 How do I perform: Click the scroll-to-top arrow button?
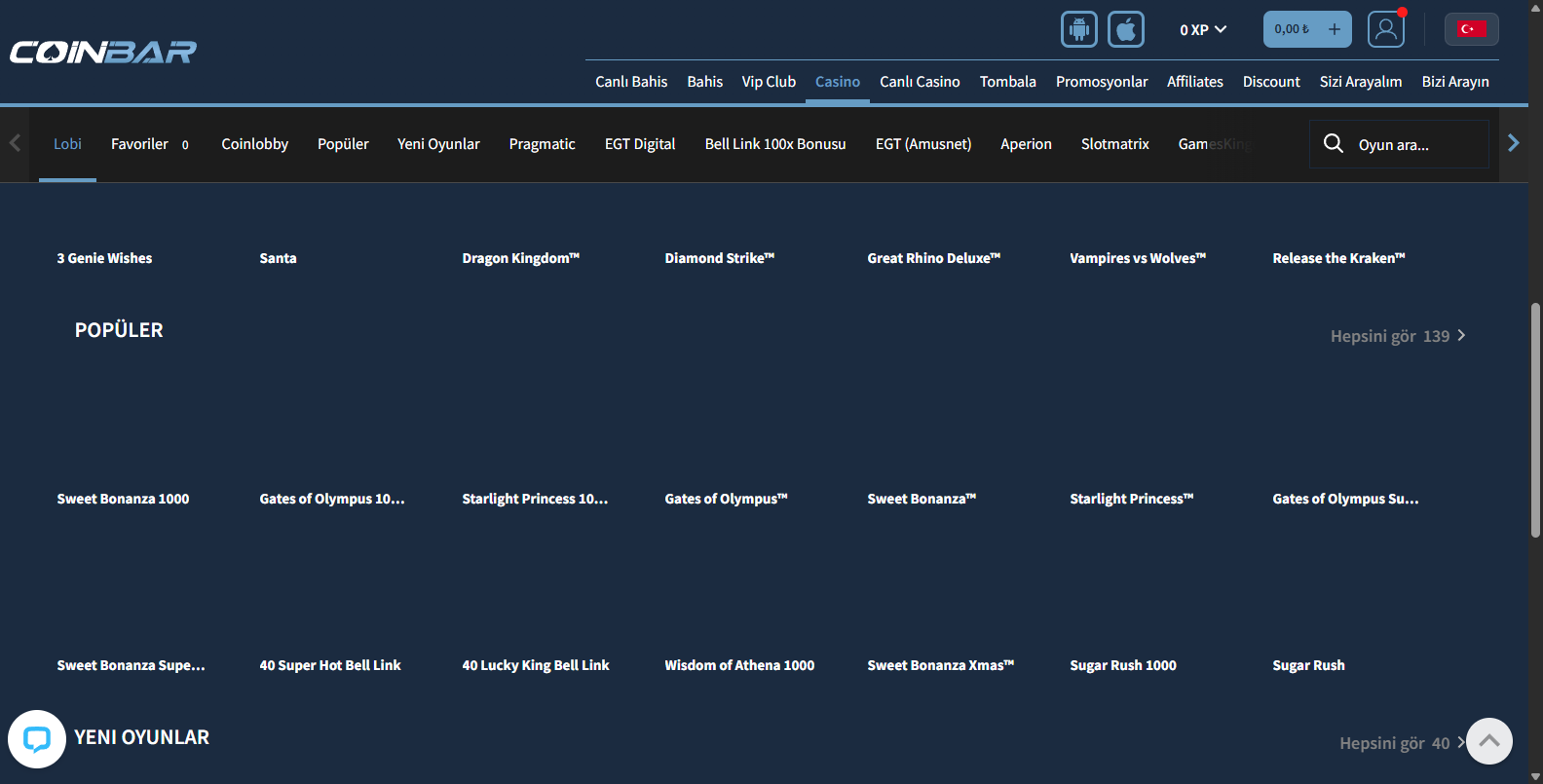[1489, 741]
